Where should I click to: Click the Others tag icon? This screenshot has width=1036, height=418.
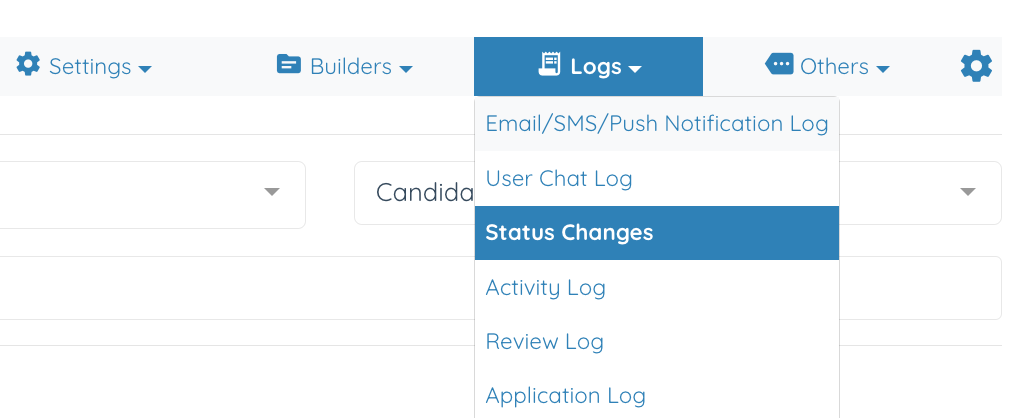pyautogui.click(x=778, y=65)
